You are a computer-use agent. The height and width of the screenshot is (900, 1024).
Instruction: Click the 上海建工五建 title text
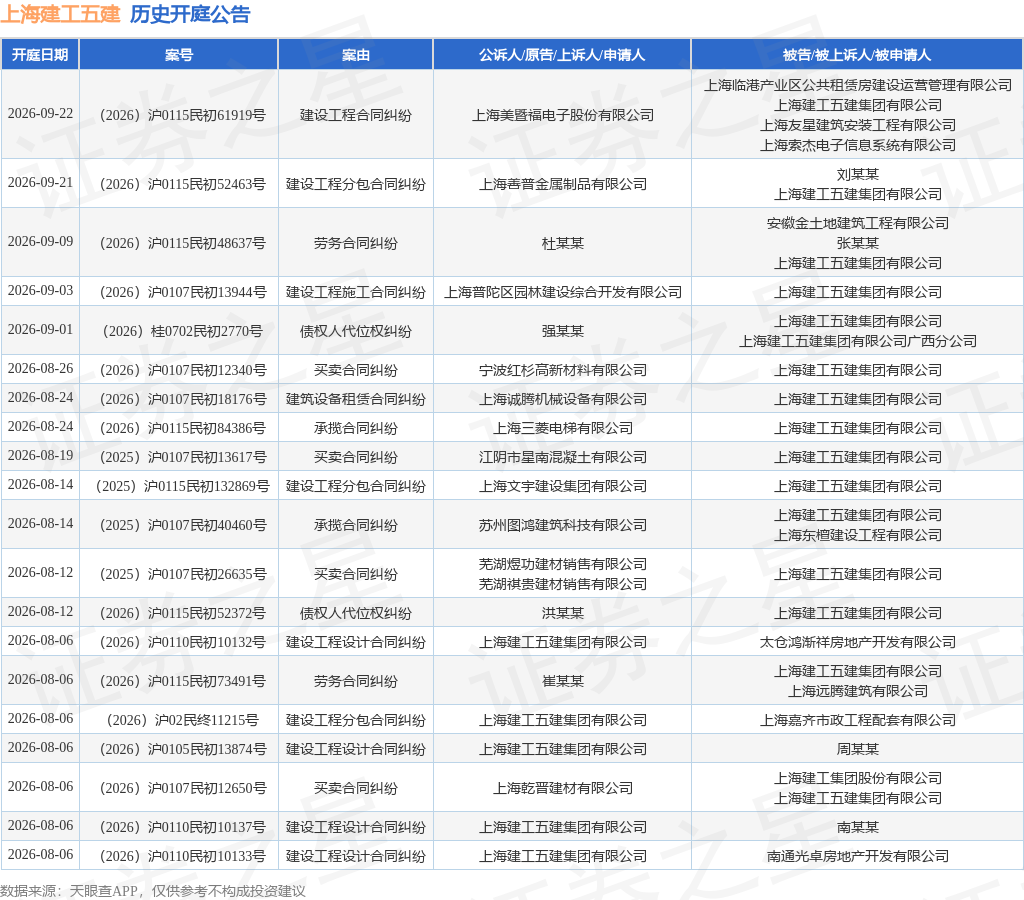coord(61,14)
